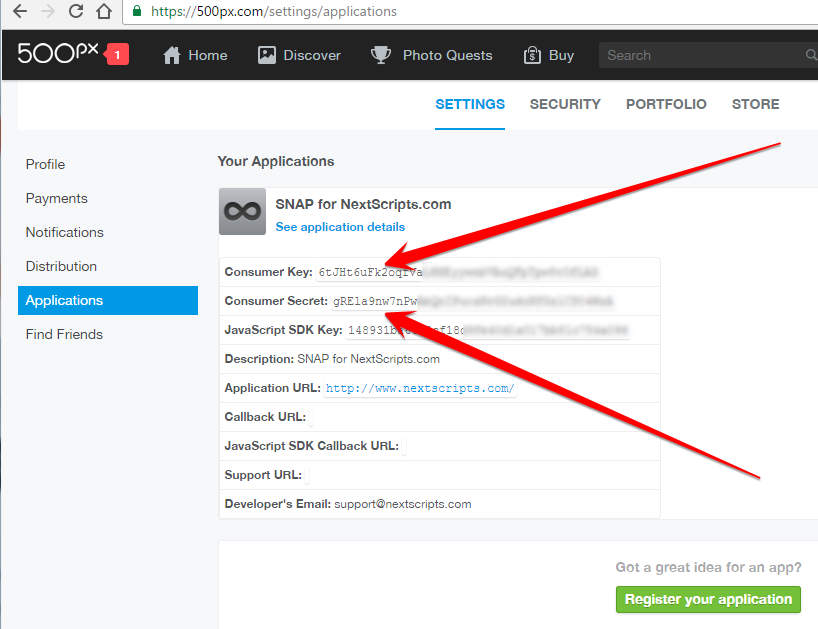This screenshot has width=818, height=629.
Task: Open the nextscripts.com Application URL link
Action: coord(420,388)
